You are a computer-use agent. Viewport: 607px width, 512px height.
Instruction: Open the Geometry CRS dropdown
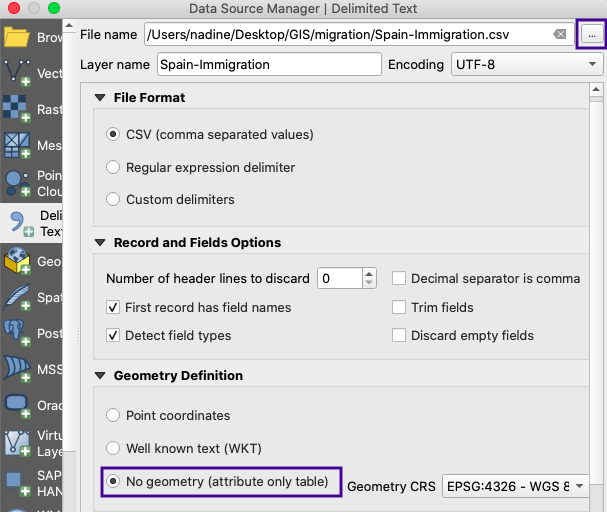click(516, 486)
